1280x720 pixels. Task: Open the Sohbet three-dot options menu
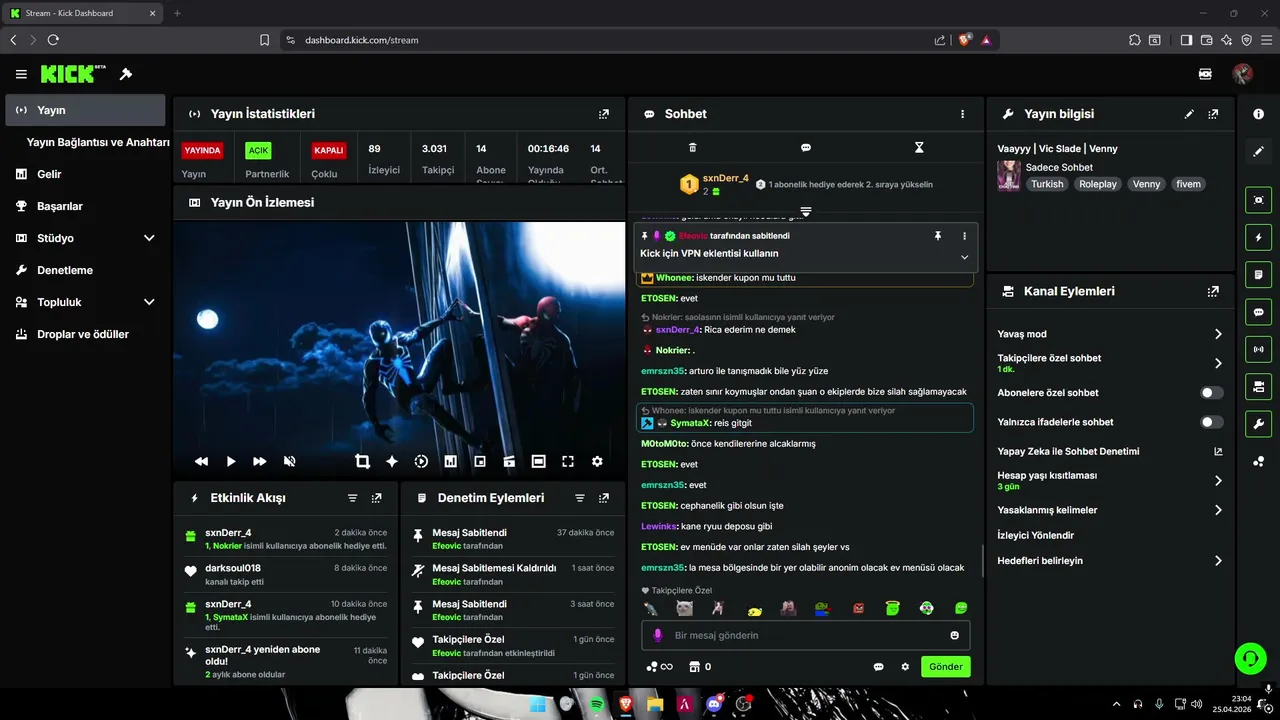[963, 114]
